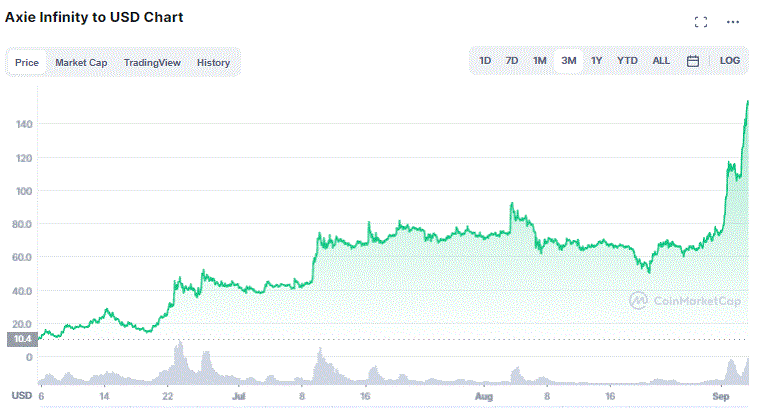Select the 1Y time range
The width and height of the screenshot is (763, 408).
click(597, 61)
